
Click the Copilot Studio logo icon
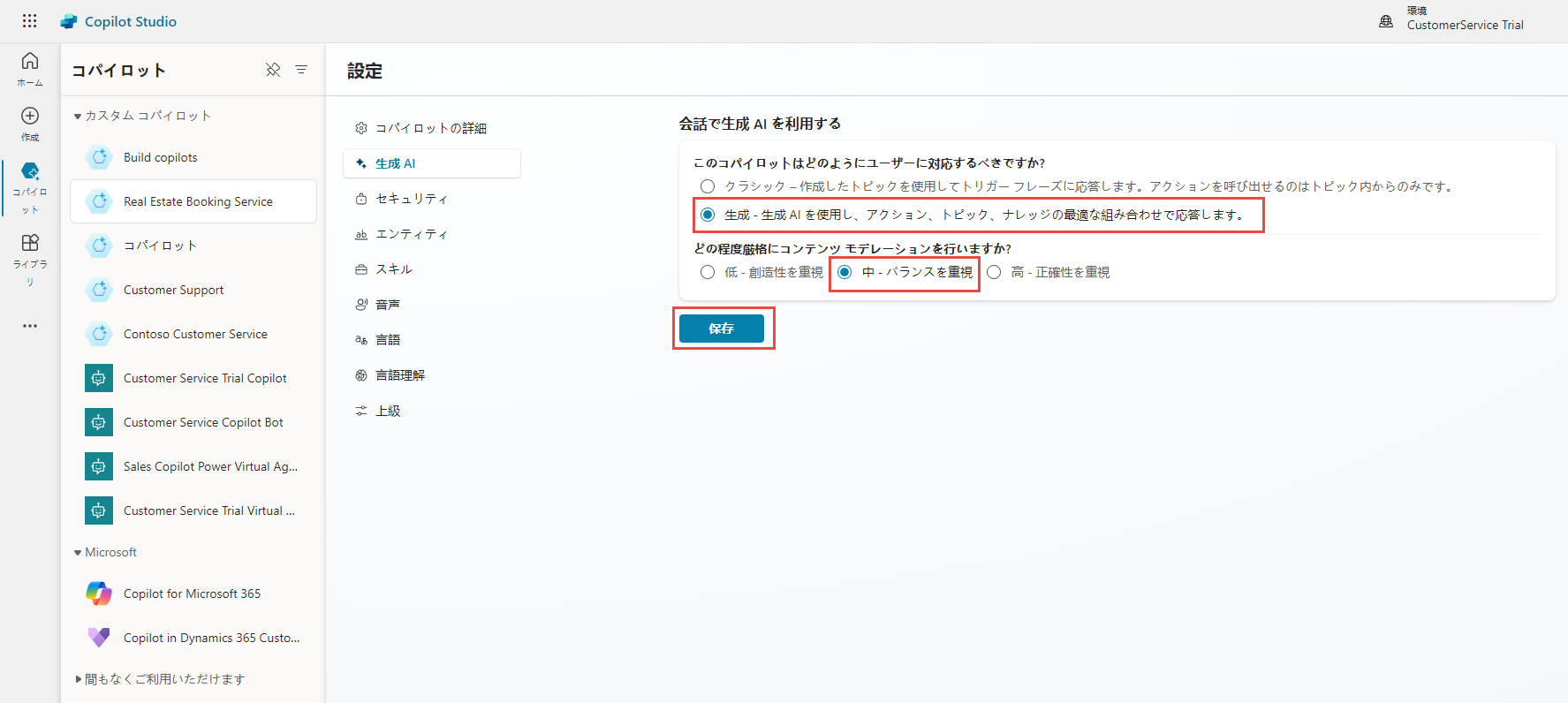click(69, 21)
